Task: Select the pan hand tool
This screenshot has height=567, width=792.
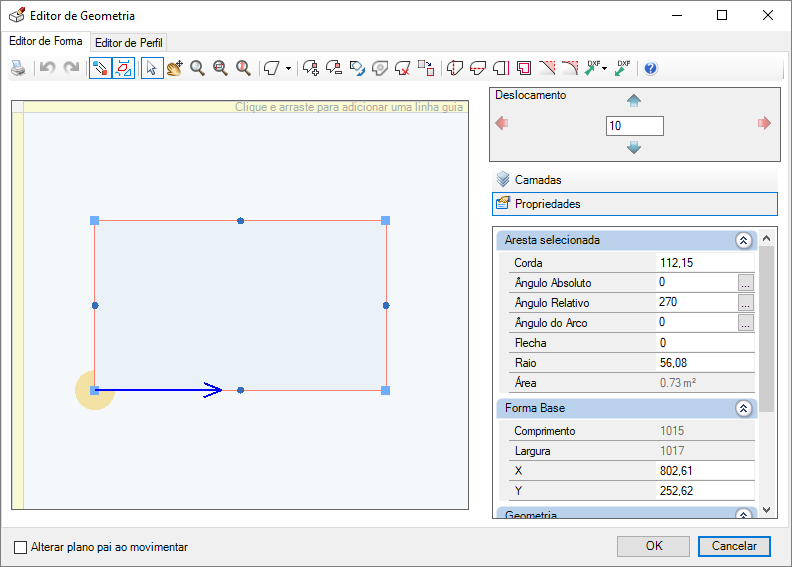Action: [175, 68]
